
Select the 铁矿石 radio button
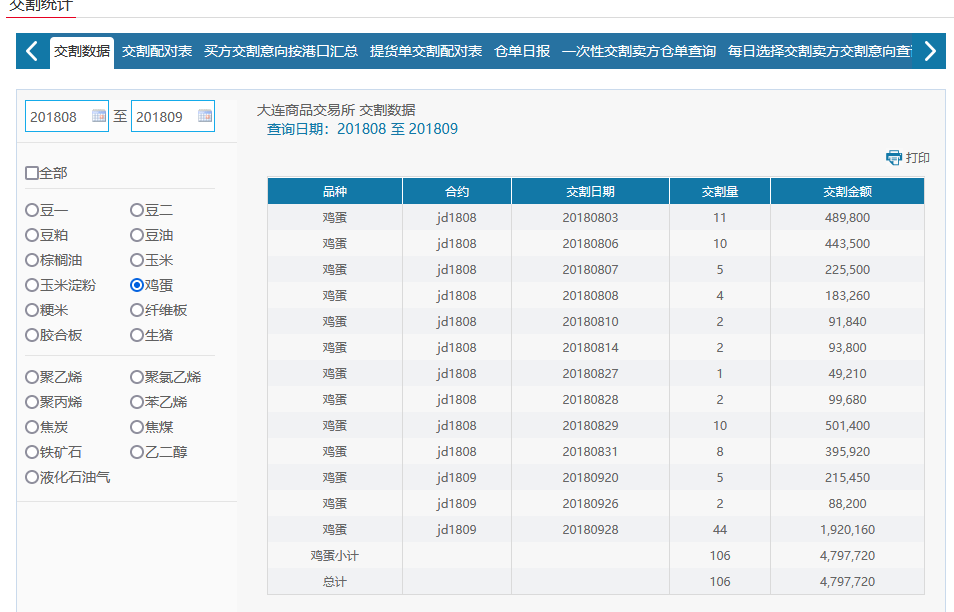(32, 452)
